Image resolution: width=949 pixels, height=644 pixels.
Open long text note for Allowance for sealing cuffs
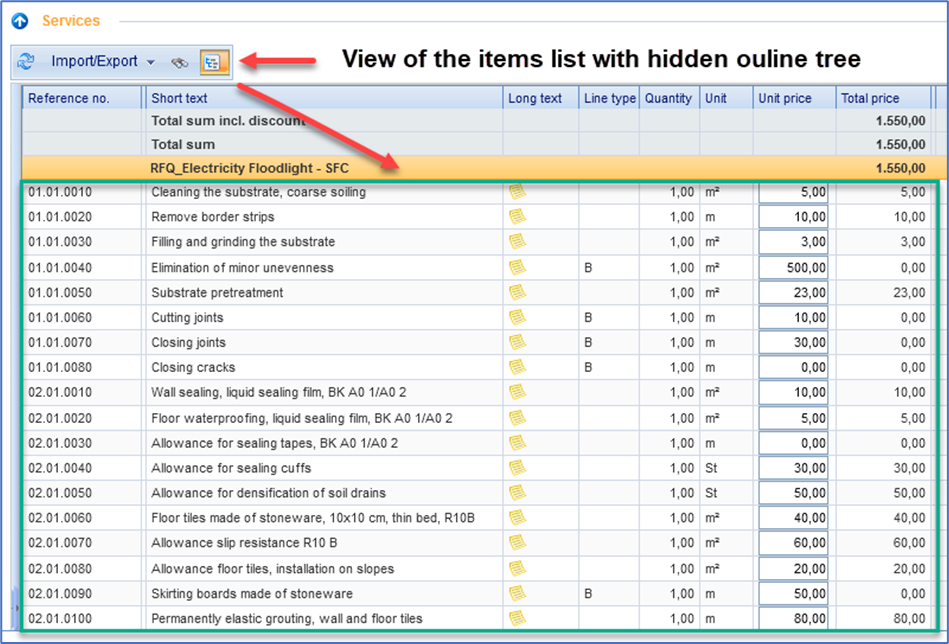pos(517,468)
